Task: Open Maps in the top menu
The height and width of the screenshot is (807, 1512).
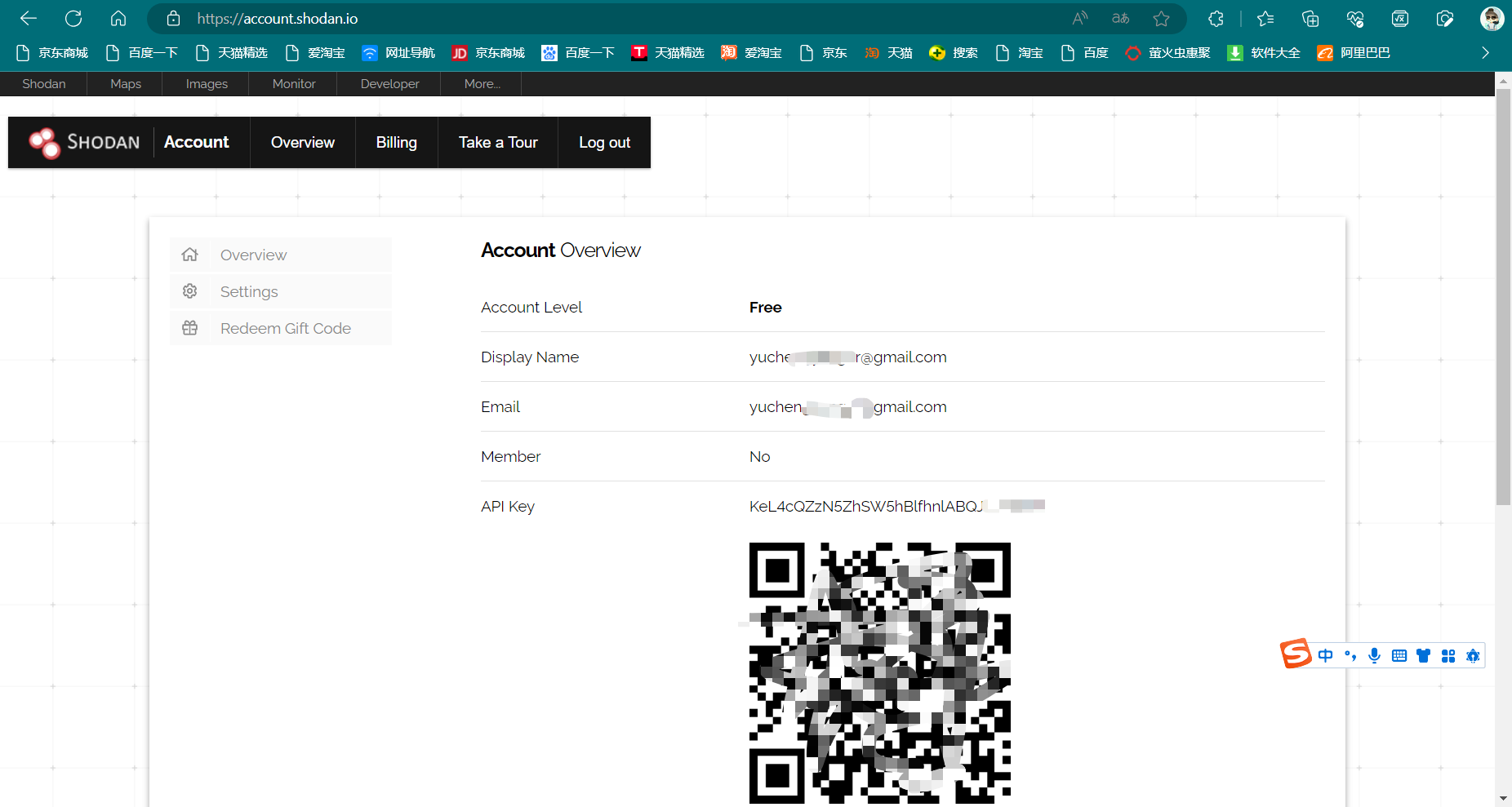Action: coord(126,83)
